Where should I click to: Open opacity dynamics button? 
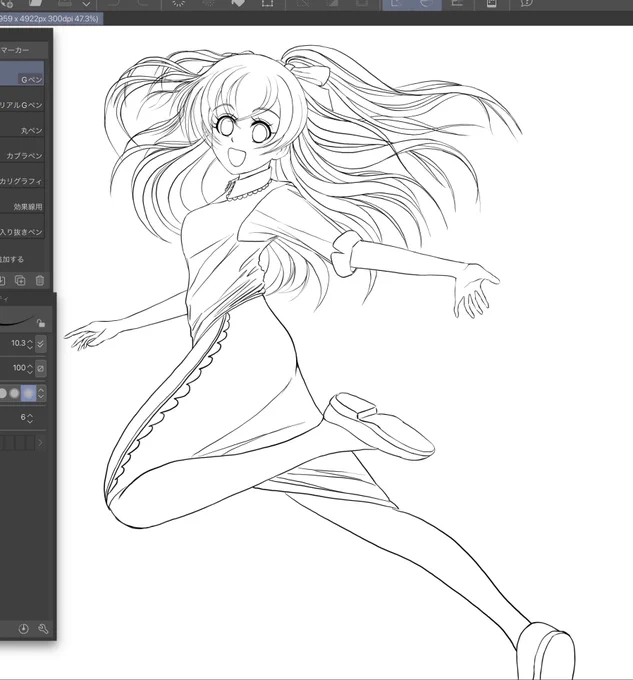40,369
